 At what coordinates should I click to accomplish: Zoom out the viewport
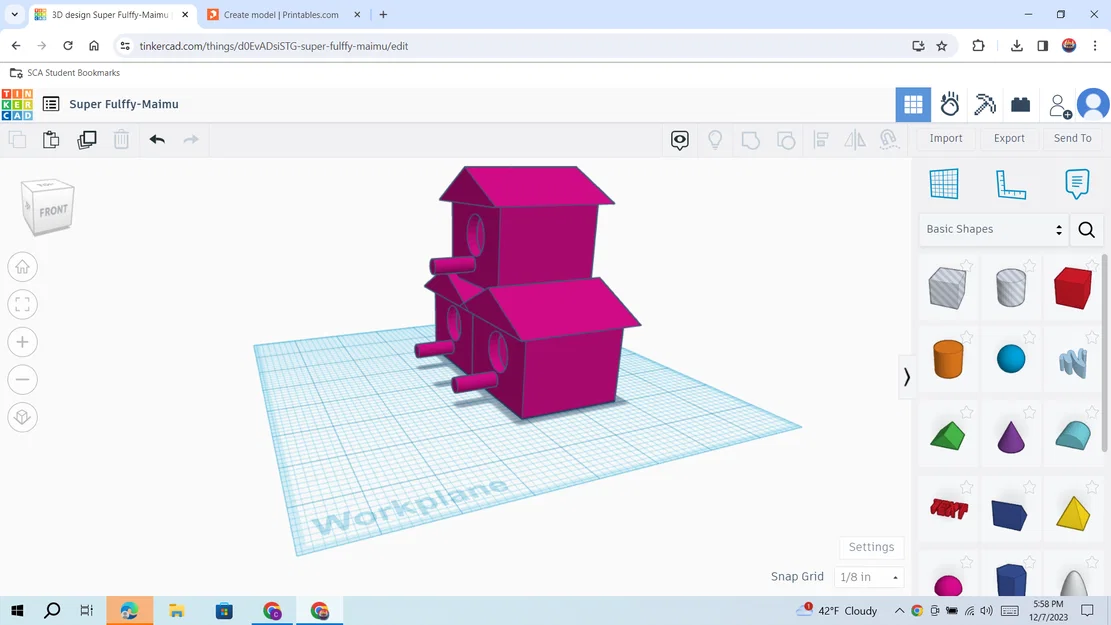click(x=22, y=380)
